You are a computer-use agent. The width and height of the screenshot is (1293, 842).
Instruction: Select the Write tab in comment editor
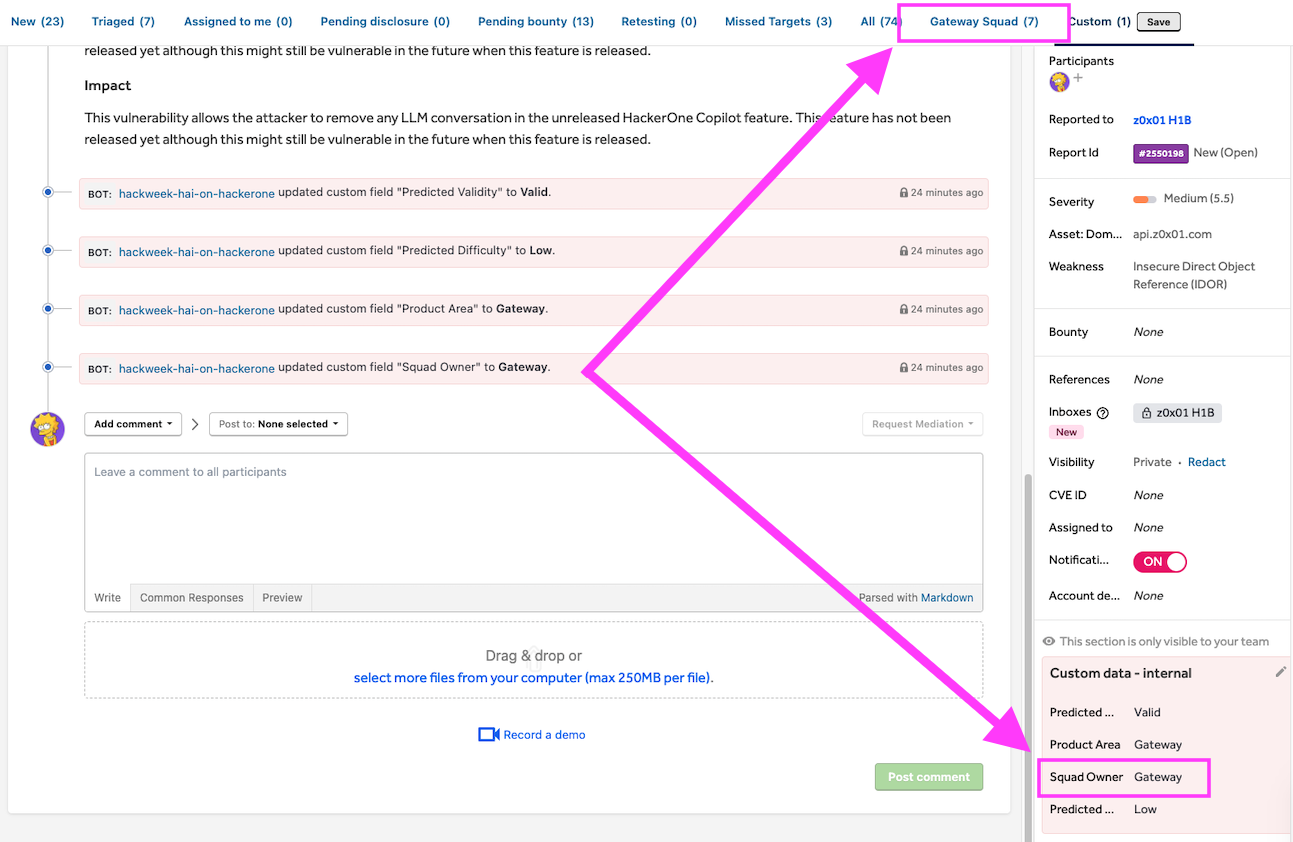pos(108,597)
